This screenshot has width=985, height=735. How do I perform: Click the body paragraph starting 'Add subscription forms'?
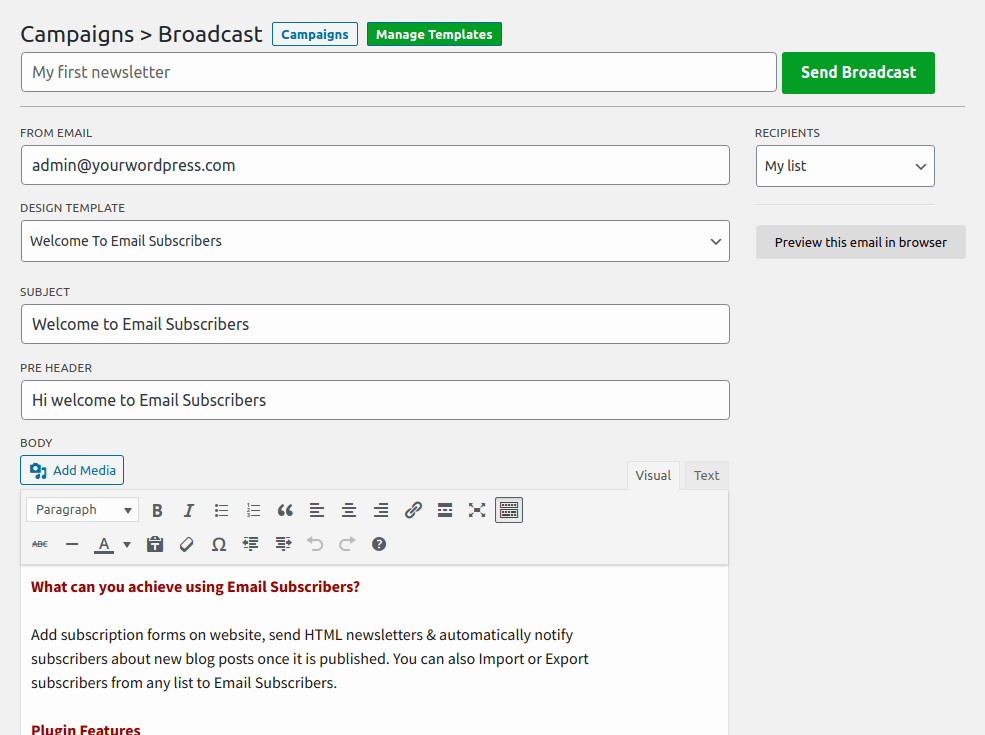[310, 659]
